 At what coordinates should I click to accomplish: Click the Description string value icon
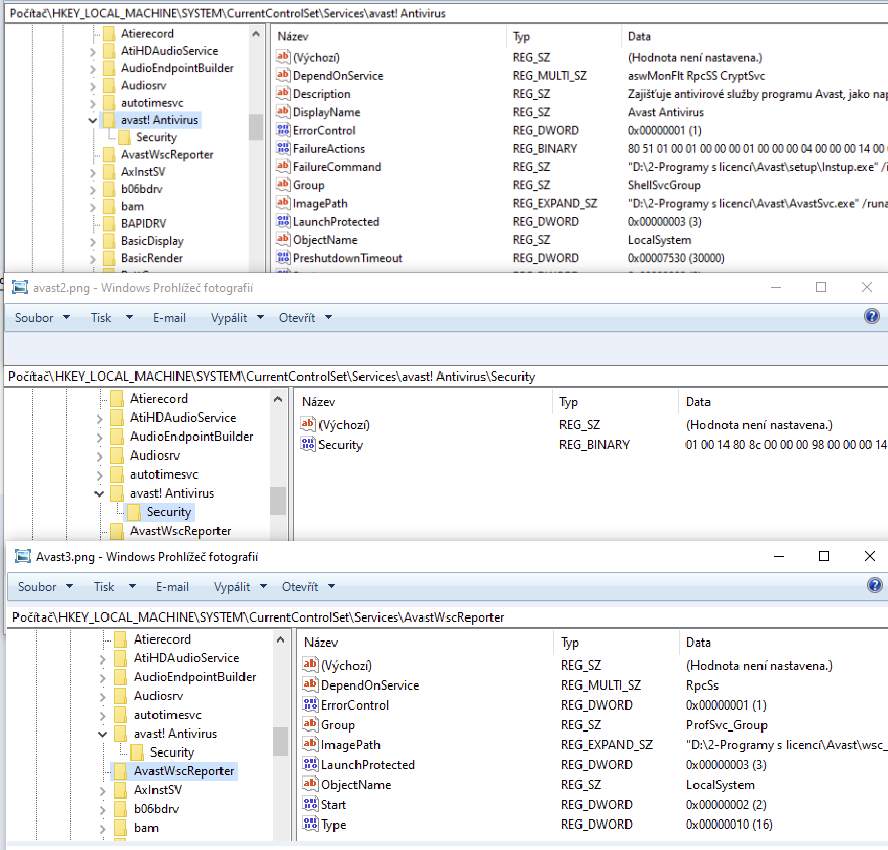tap(282, 94)
